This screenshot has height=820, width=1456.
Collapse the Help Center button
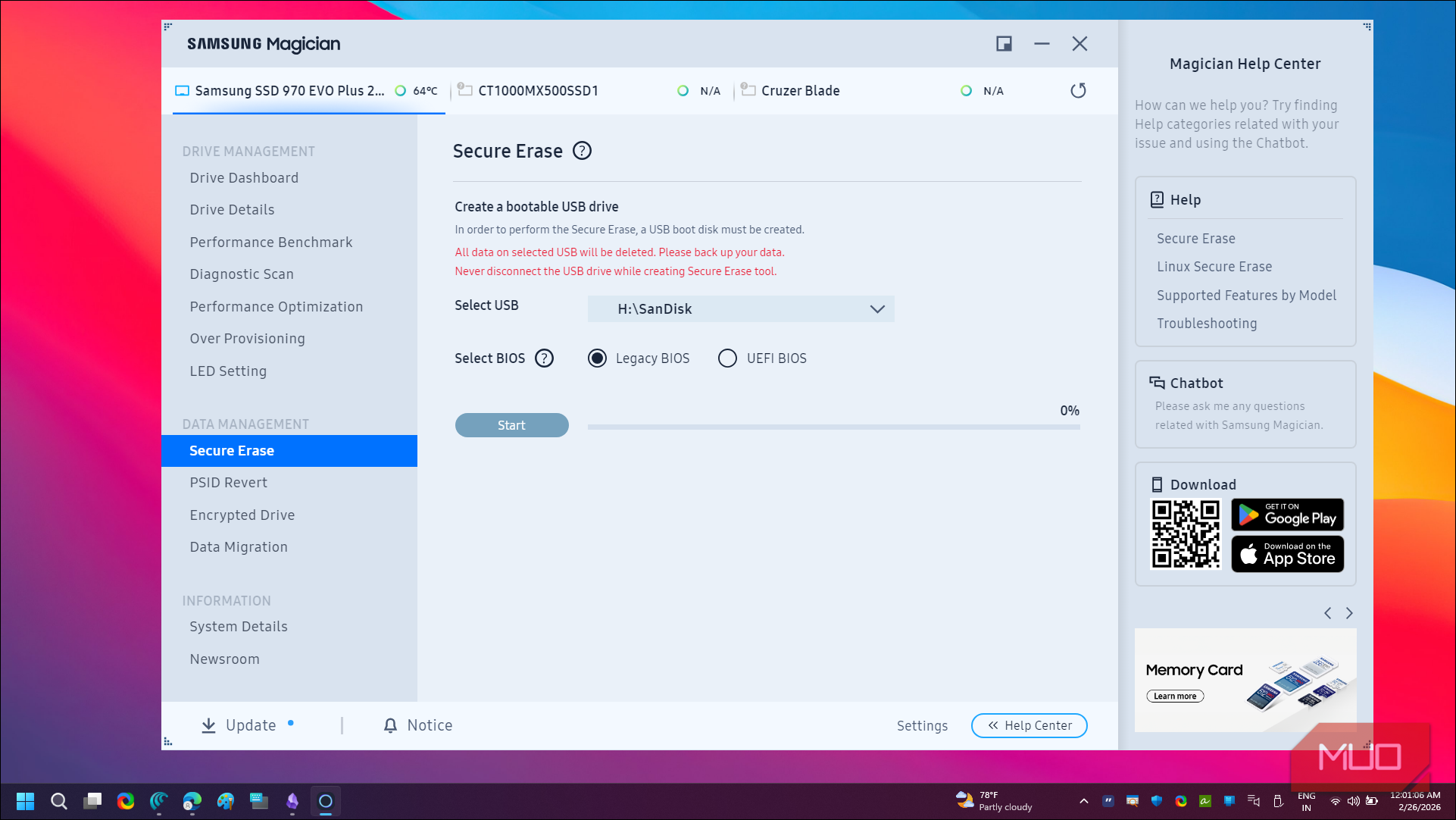point(1029,725)
